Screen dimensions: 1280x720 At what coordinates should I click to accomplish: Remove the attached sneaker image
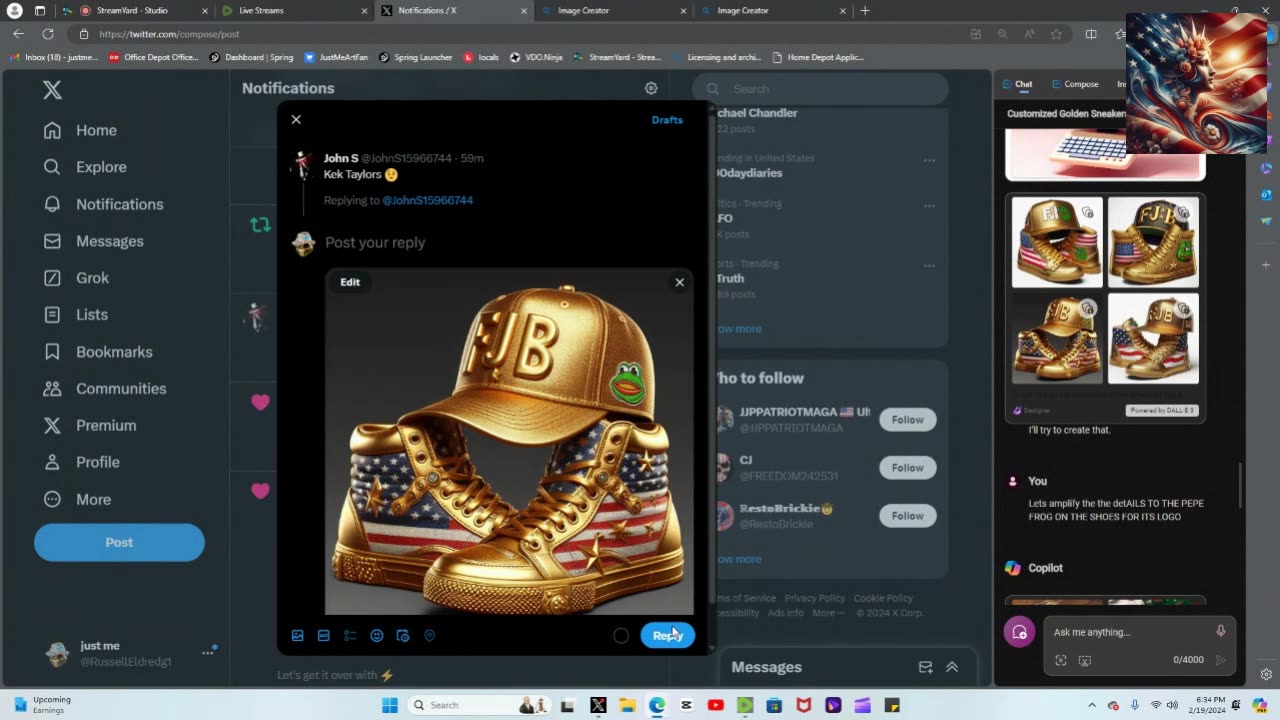(x=679, y=282)
